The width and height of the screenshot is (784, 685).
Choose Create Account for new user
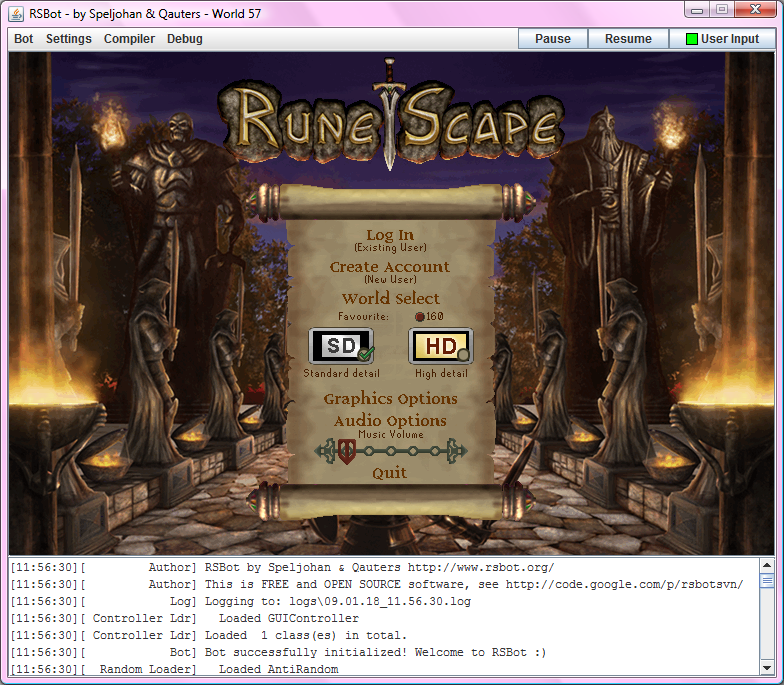390,272
